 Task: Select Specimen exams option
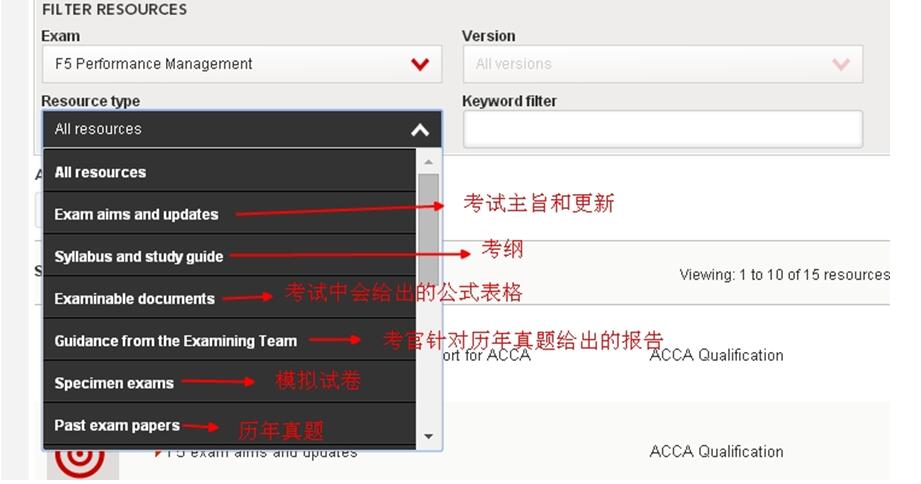(x=230, y=383)
